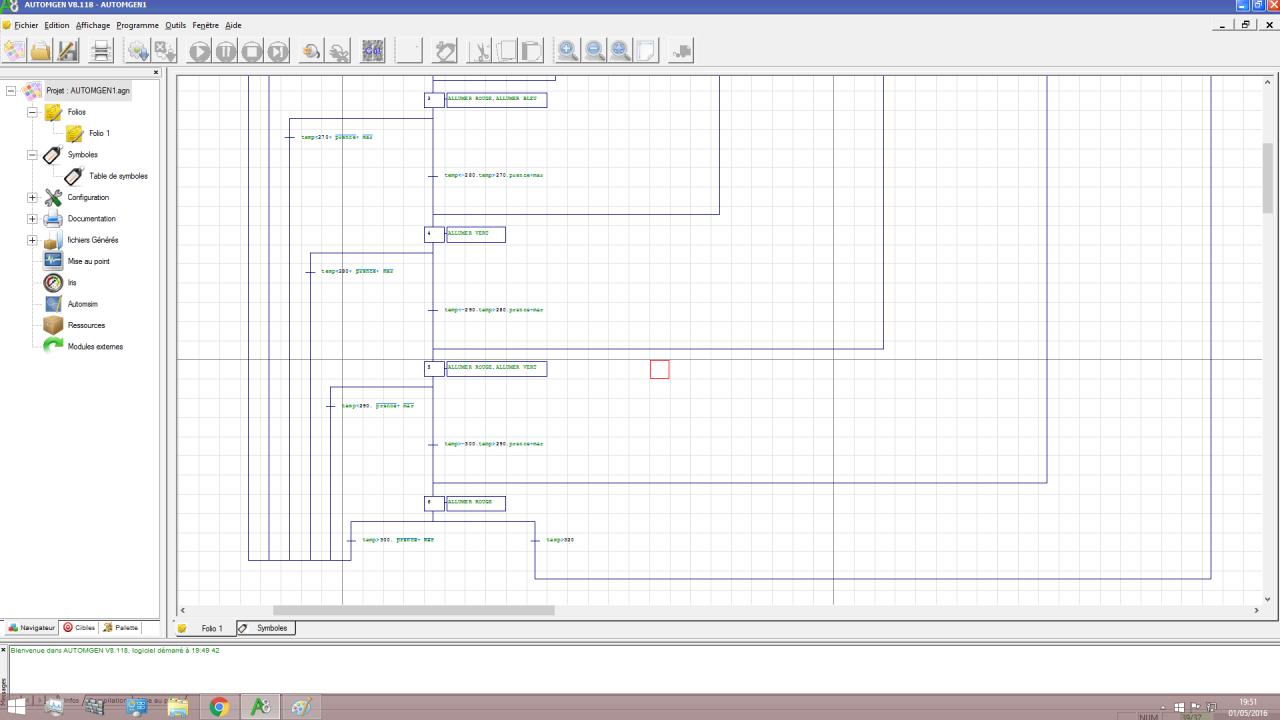1280x720 pixels.
Task: Click the Folios folder icon
Action: [53, 112]
